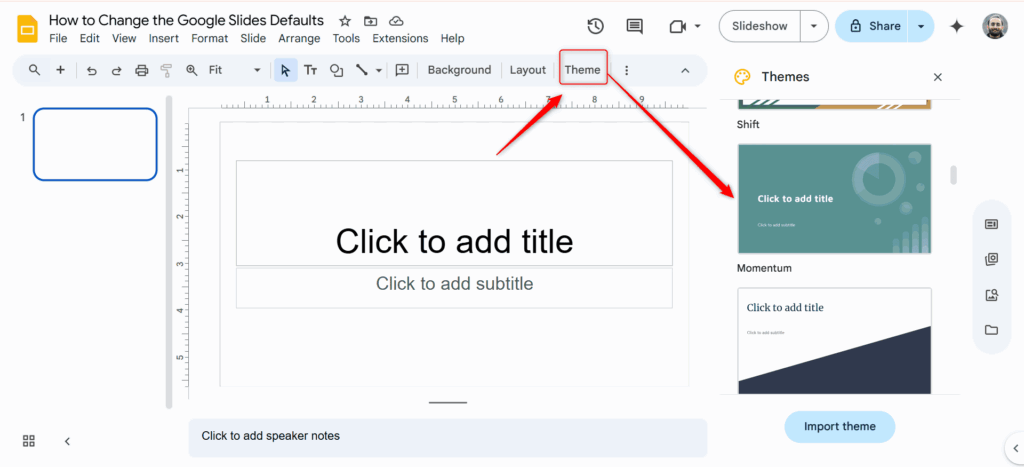Click the undo arrow icon
This screenshot has height=467, width=1024.
click(92, 70)
